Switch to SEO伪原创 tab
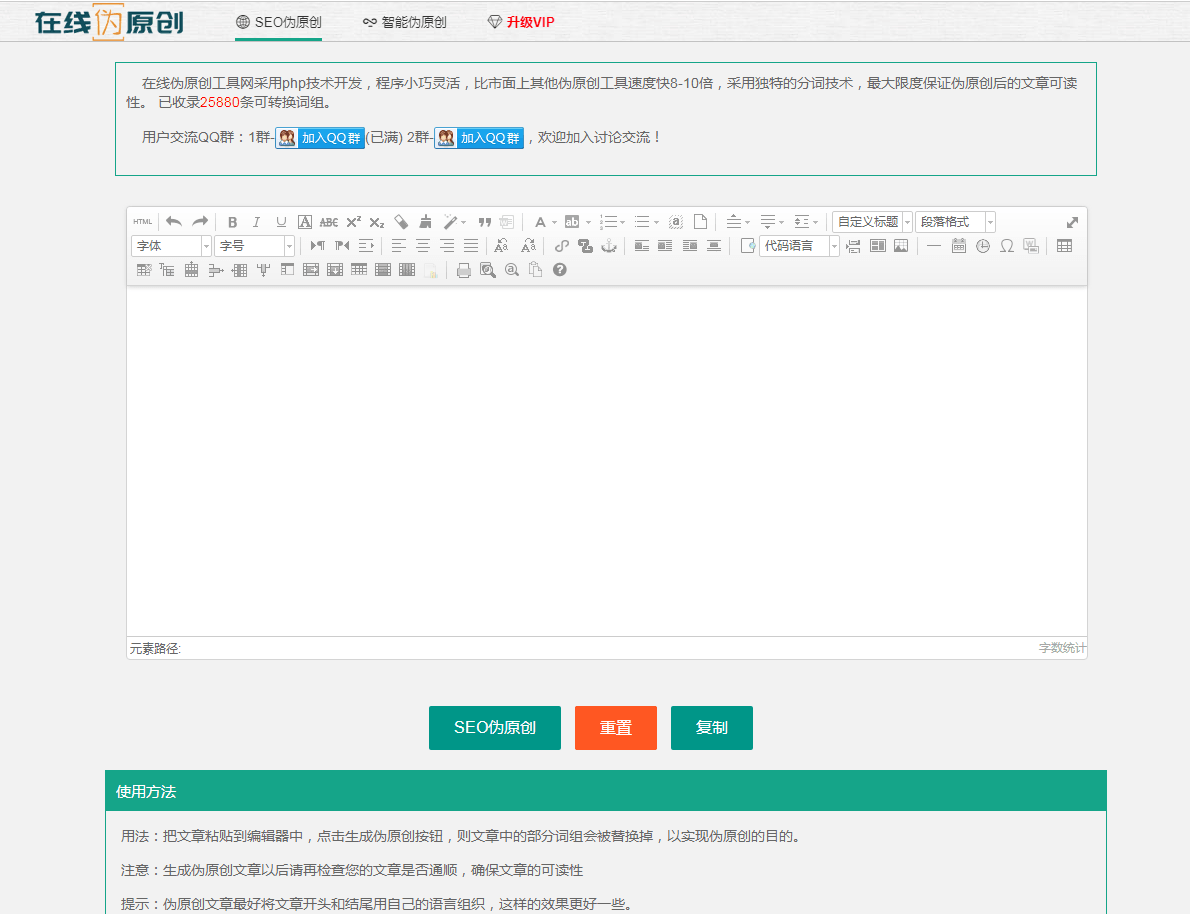The height and width of the screenshot is (914, 1190). pos(279,22)
